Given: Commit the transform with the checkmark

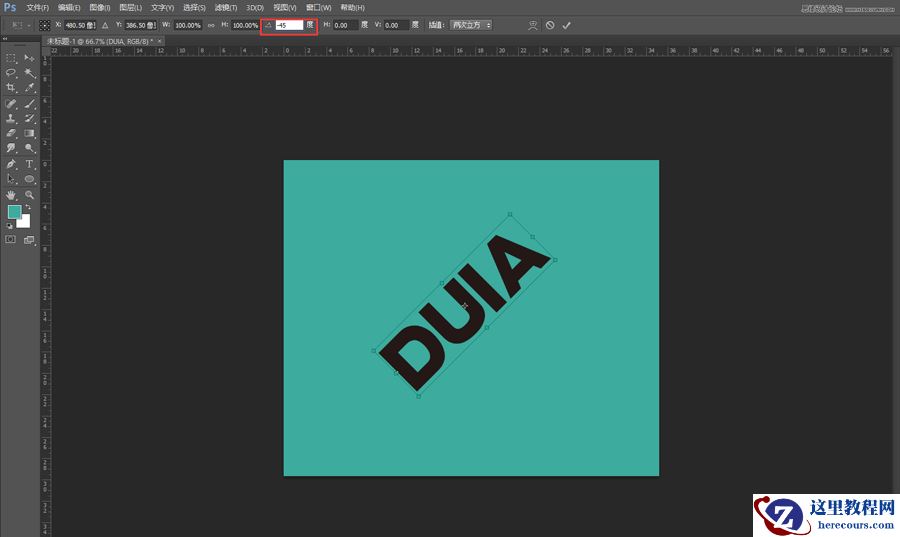Looking at the screenshot, I should tap(567, 24).
